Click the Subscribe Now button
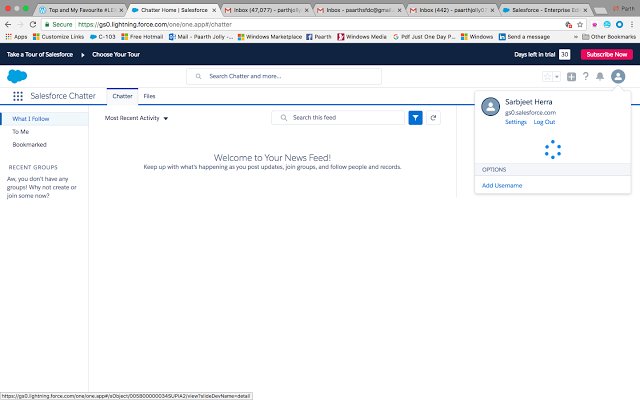This screenshot has height=400, width=640. (607, 54)
